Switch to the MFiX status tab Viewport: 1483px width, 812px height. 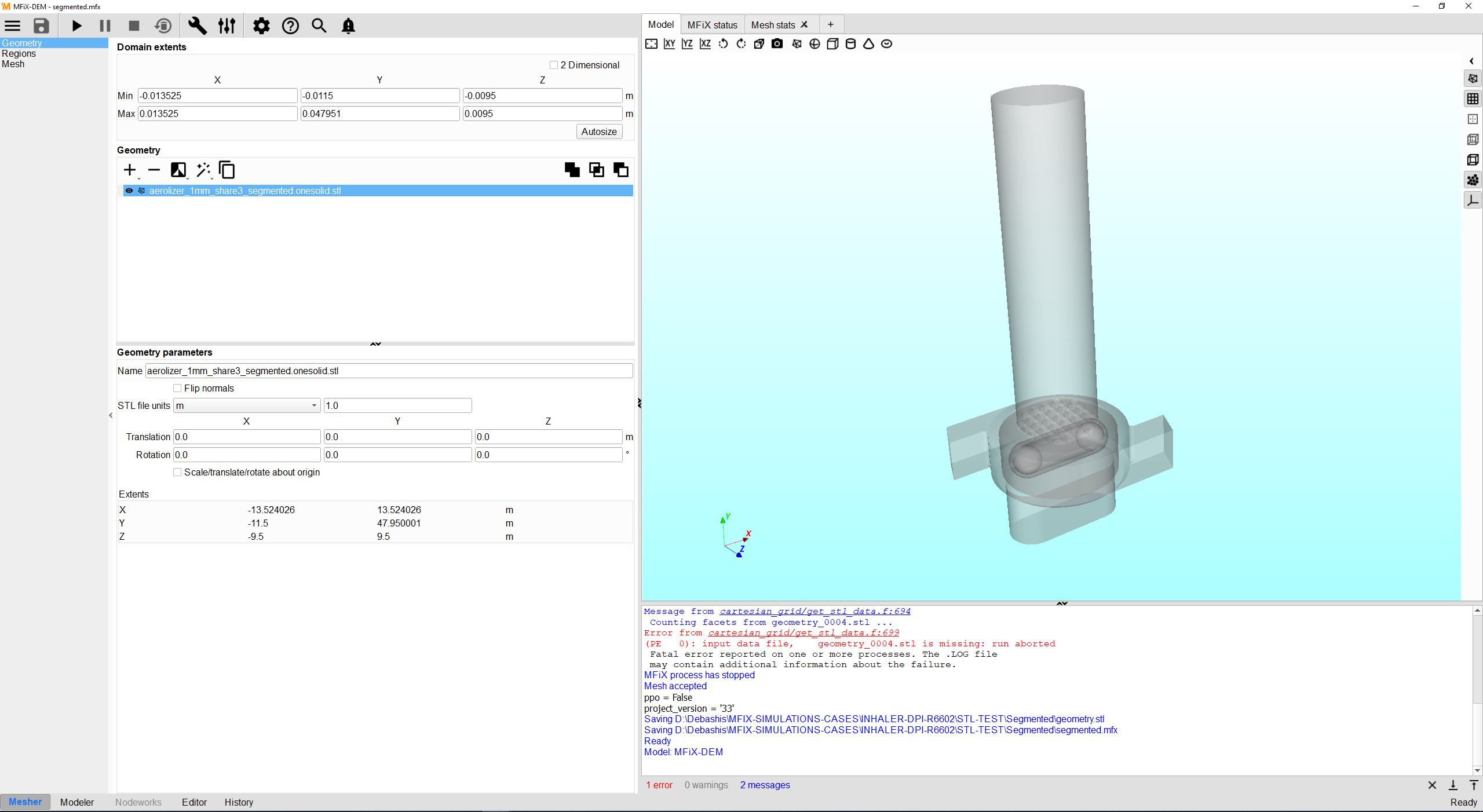(712, 25)
